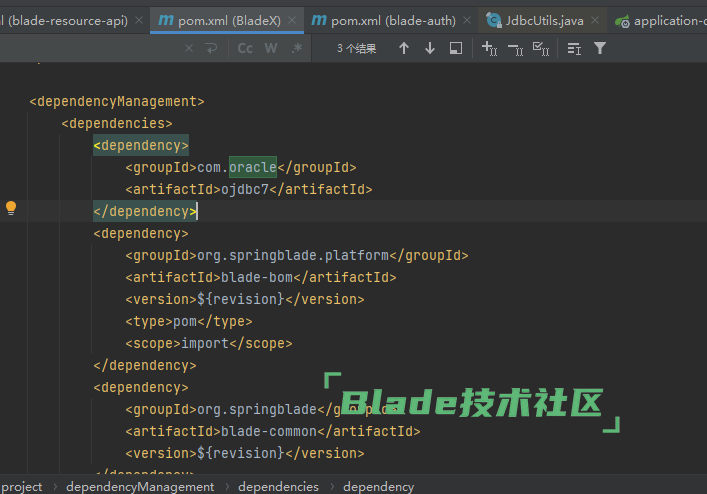Select all search occurrences
Viewport: 707px width, 494px height.
[541, 48]
